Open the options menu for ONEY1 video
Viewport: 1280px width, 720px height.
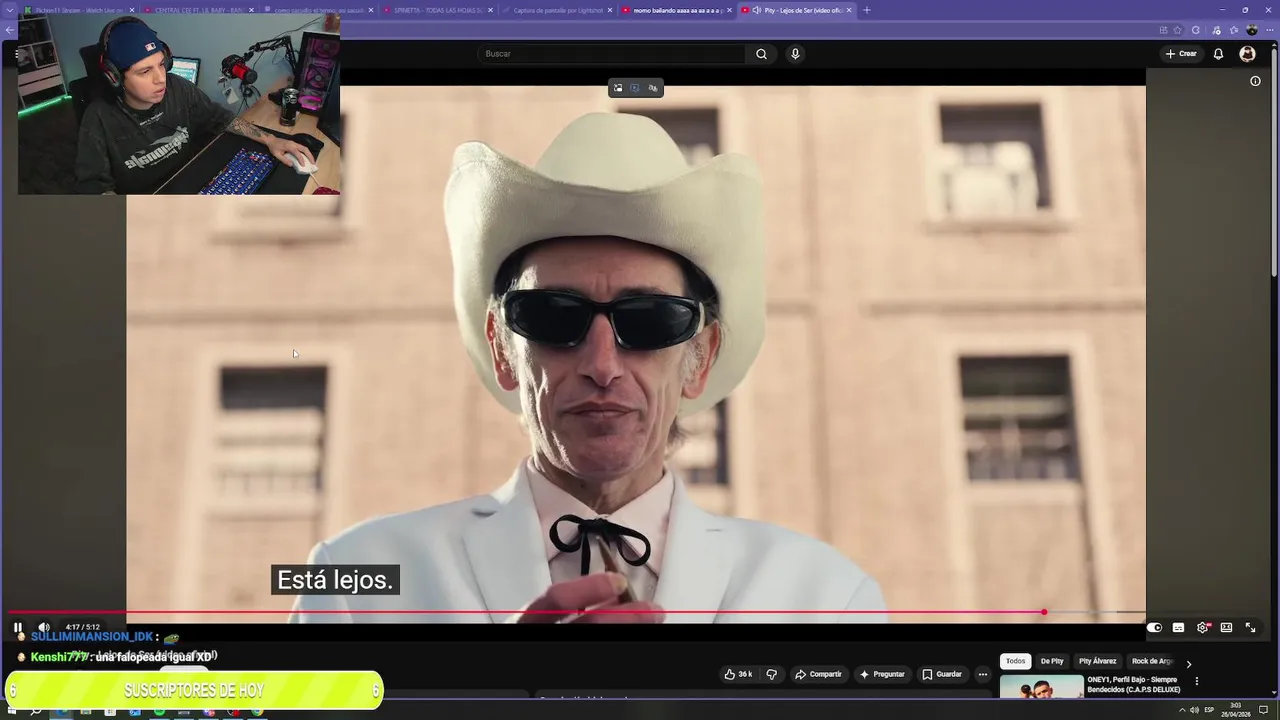1196,681
